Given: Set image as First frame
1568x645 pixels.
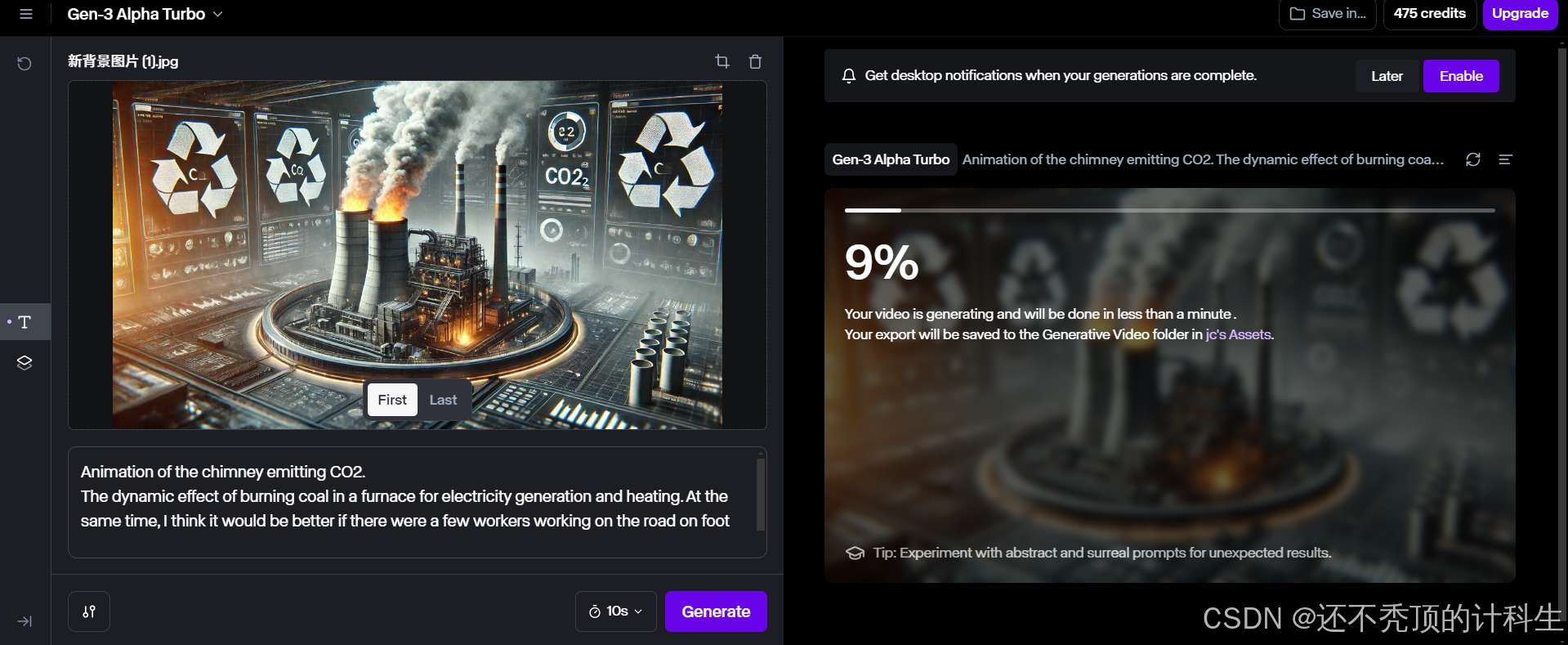Looking at the screenshot, I should 392,400.
